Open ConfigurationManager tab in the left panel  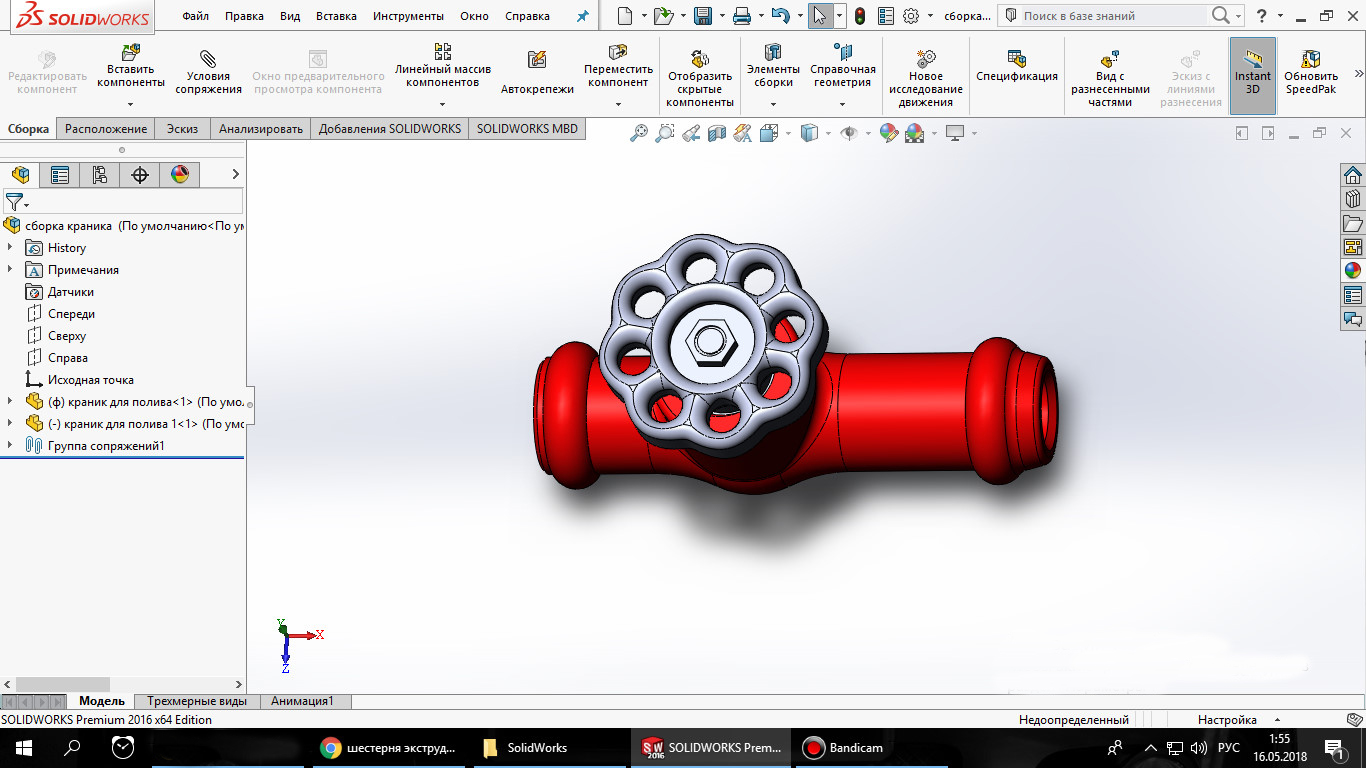pyautogui.click(x=100, y=175)
